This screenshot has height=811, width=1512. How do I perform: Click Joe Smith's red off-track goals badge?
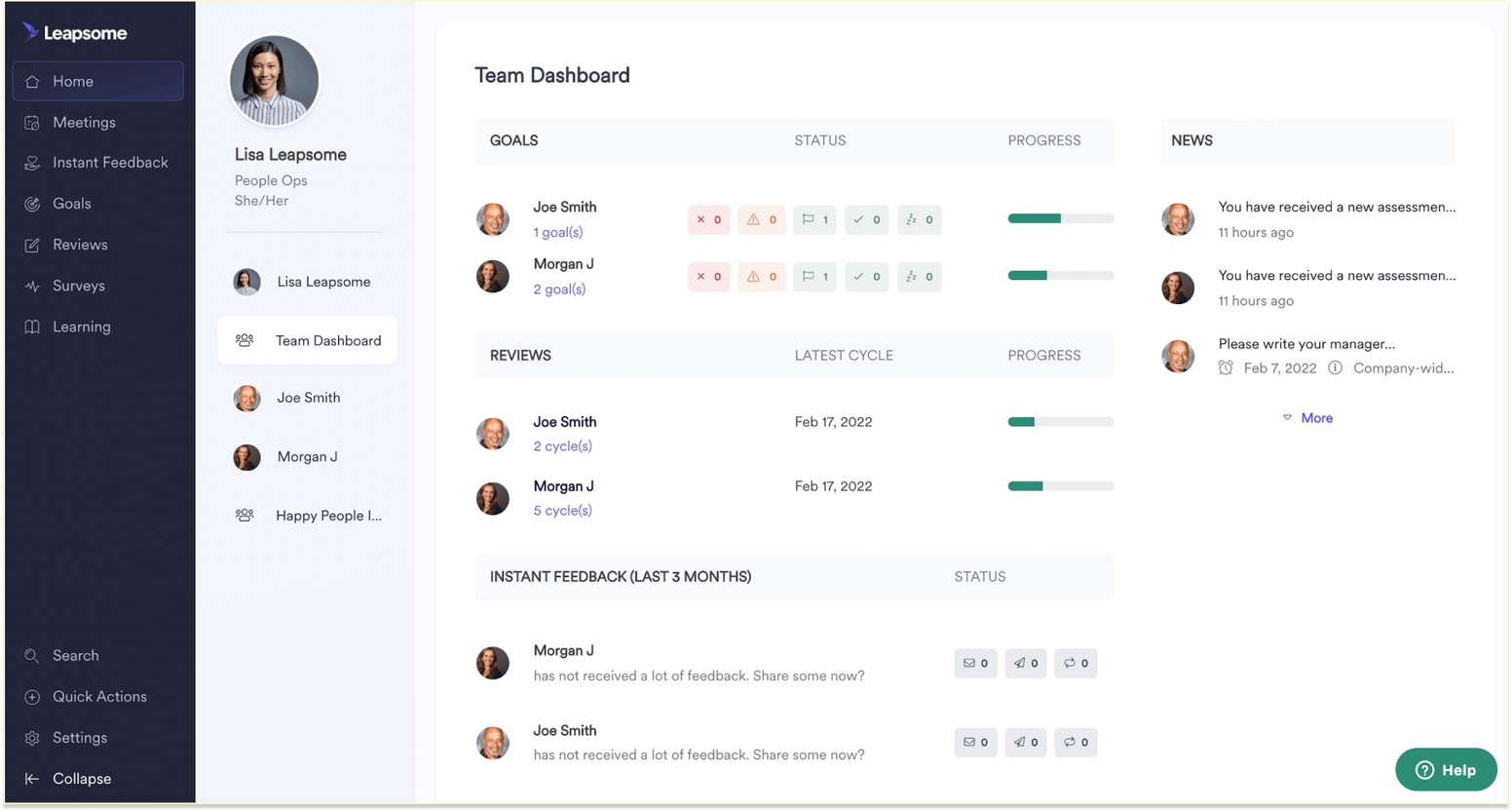[x=708, y=219]
